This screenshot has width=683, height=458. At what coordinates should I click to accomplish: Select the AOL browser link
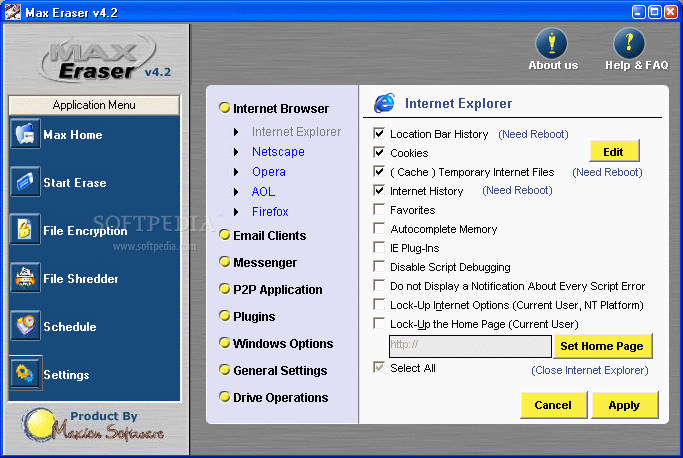pos(263,192)
